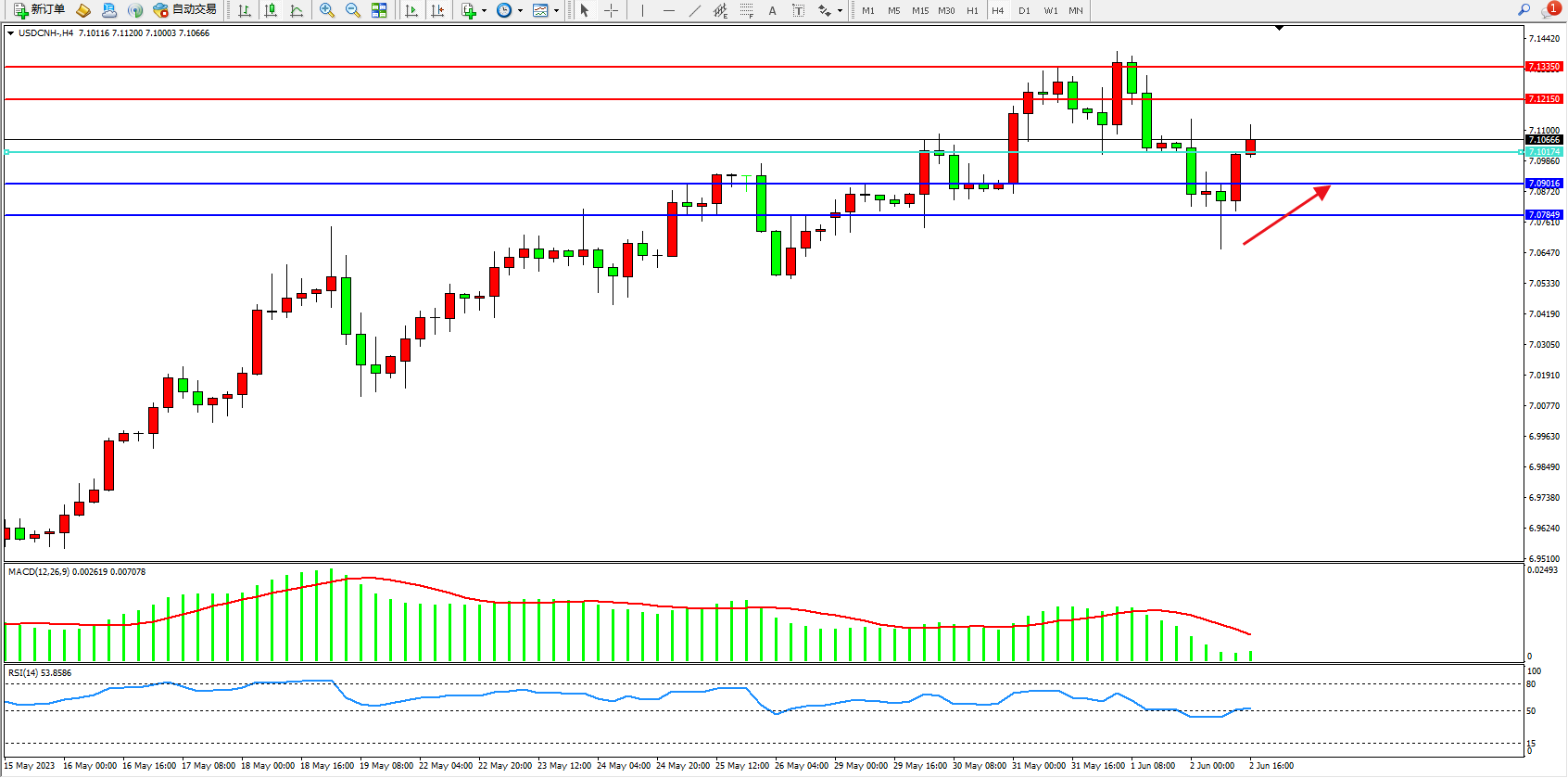
Task: Tile chart windows using the grid icon
Action: [x=379, y=10]
